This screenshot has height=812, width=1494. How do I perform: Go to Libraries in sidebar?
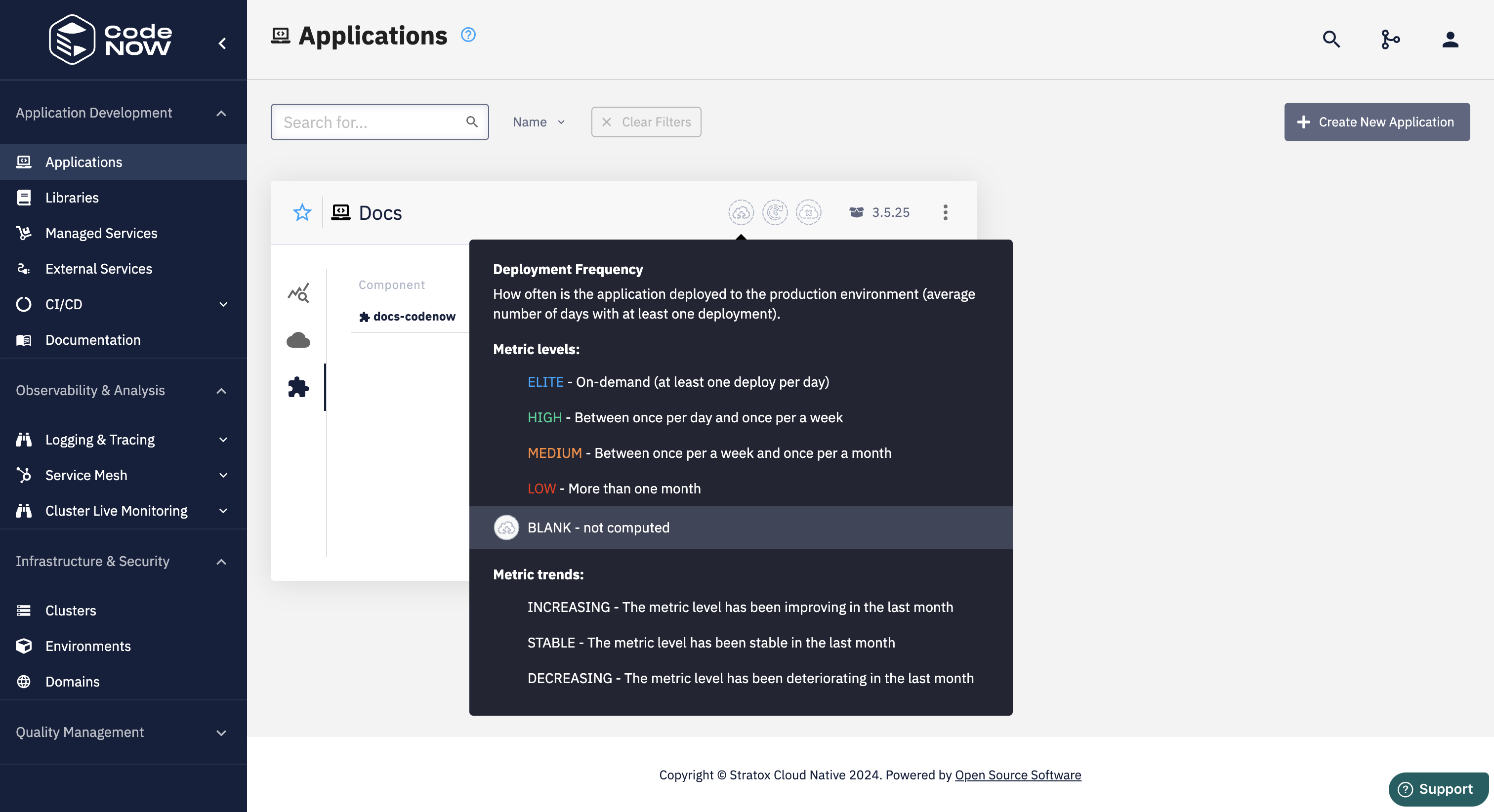tap(72, 198)
